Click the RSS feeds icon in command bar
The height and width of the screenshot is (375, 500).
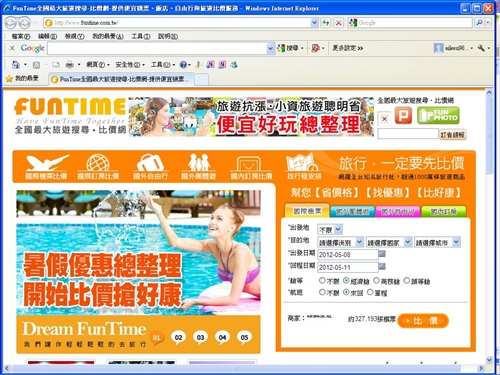pyautogui.click(x=36, y=65)
